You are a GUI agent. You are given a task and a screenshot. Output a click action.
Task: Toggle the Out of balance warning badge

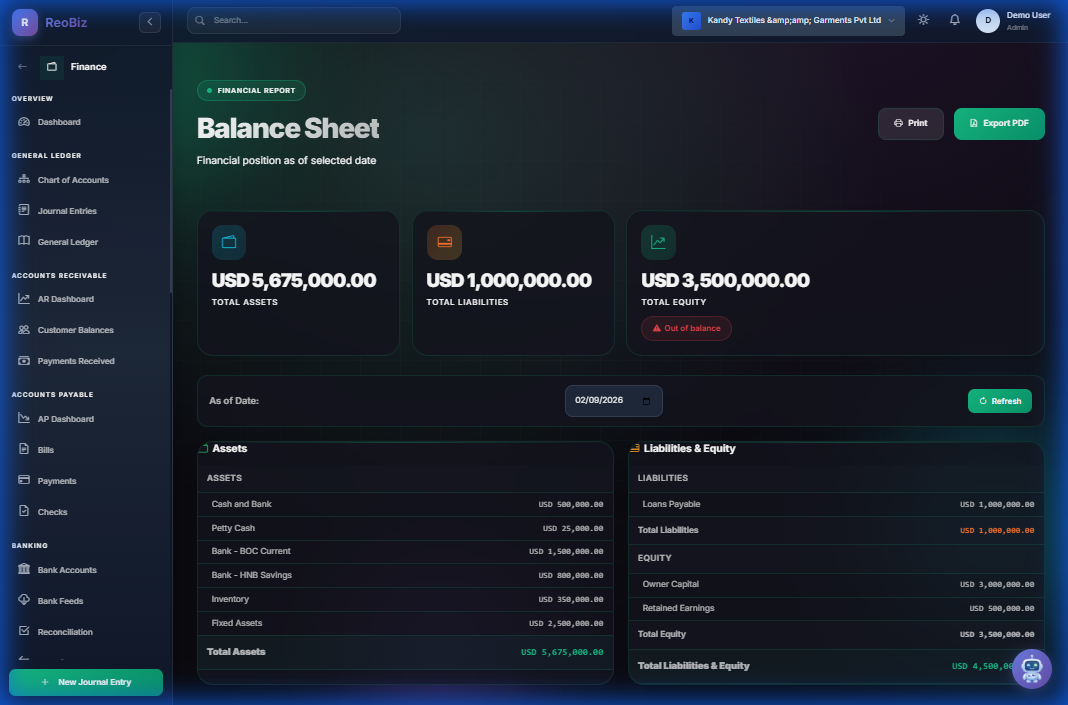coord(686,327)
